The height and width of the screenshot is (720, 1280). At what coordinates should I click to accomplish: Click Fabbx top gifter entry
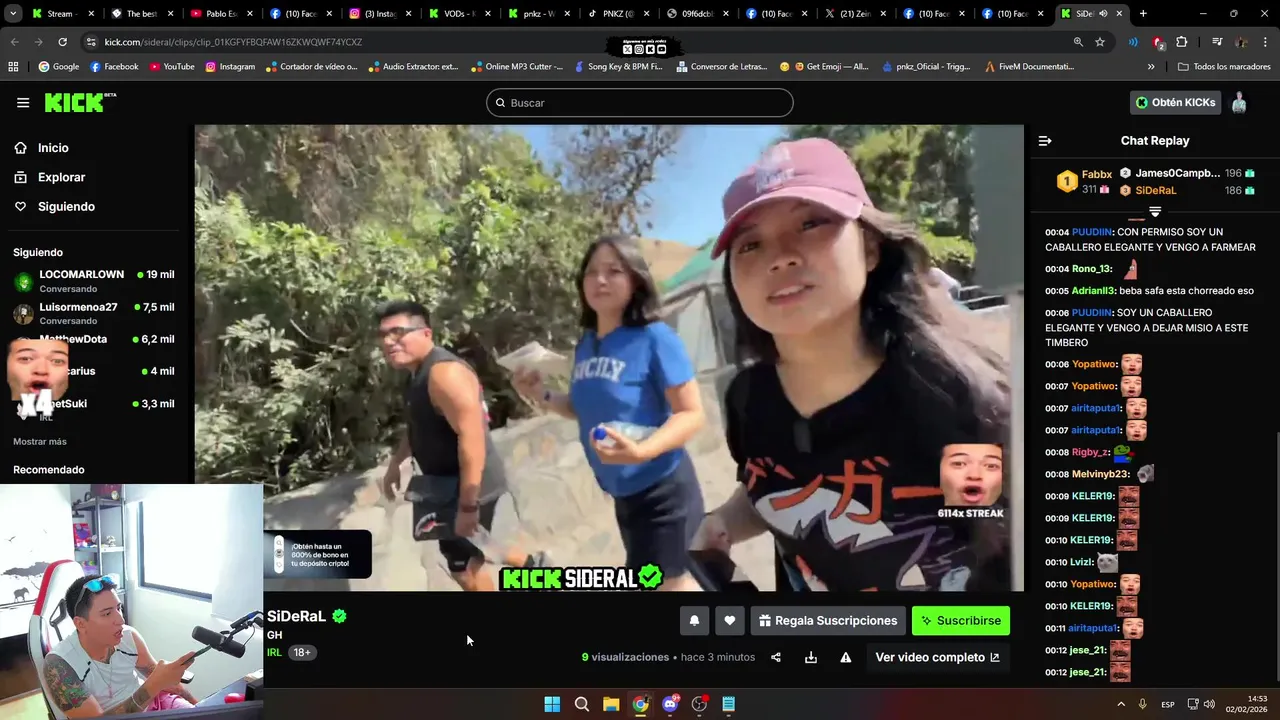(x=1085, y=181)
